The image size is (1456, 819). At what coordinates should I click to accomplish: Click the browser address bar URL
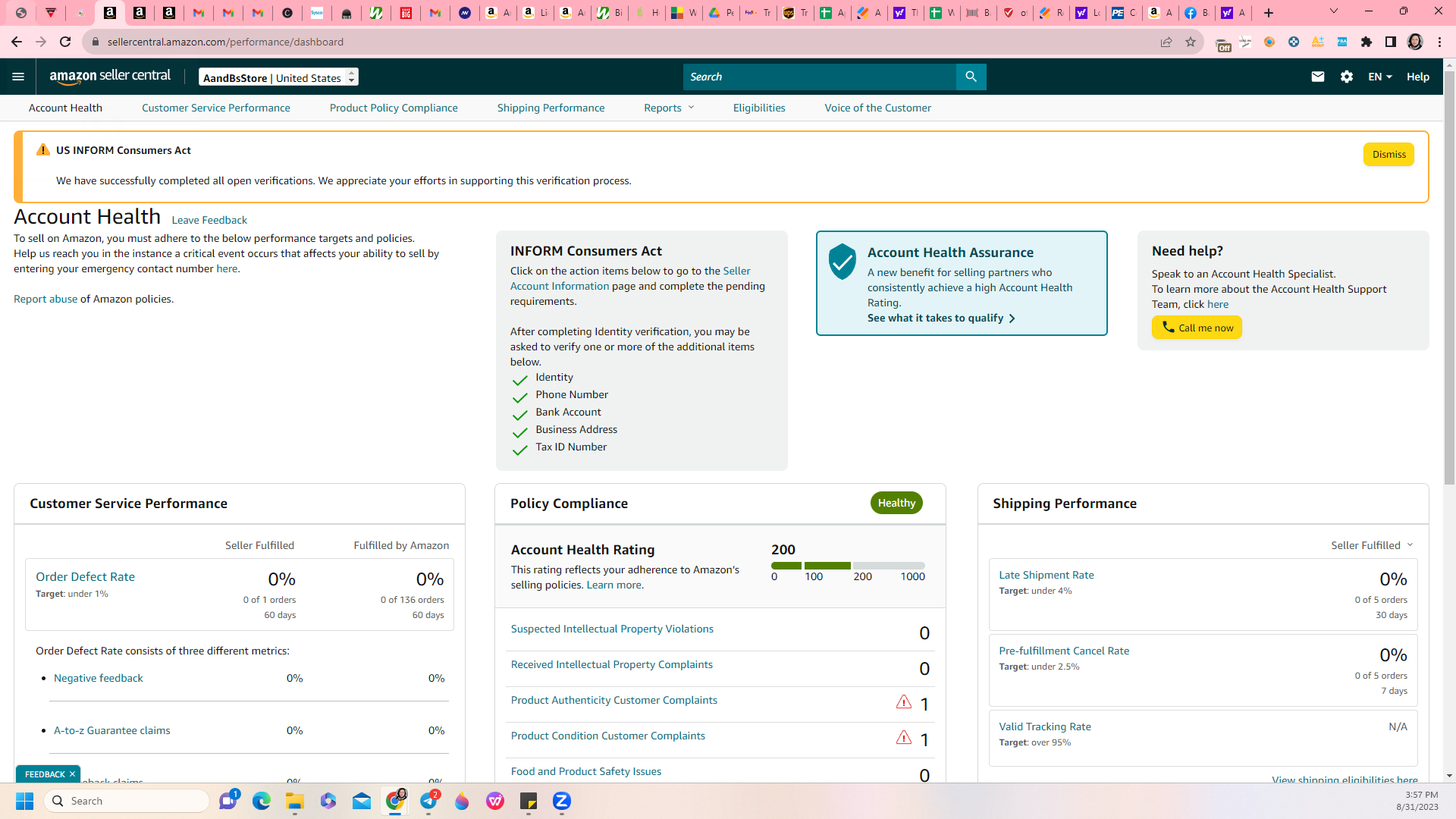225,42
